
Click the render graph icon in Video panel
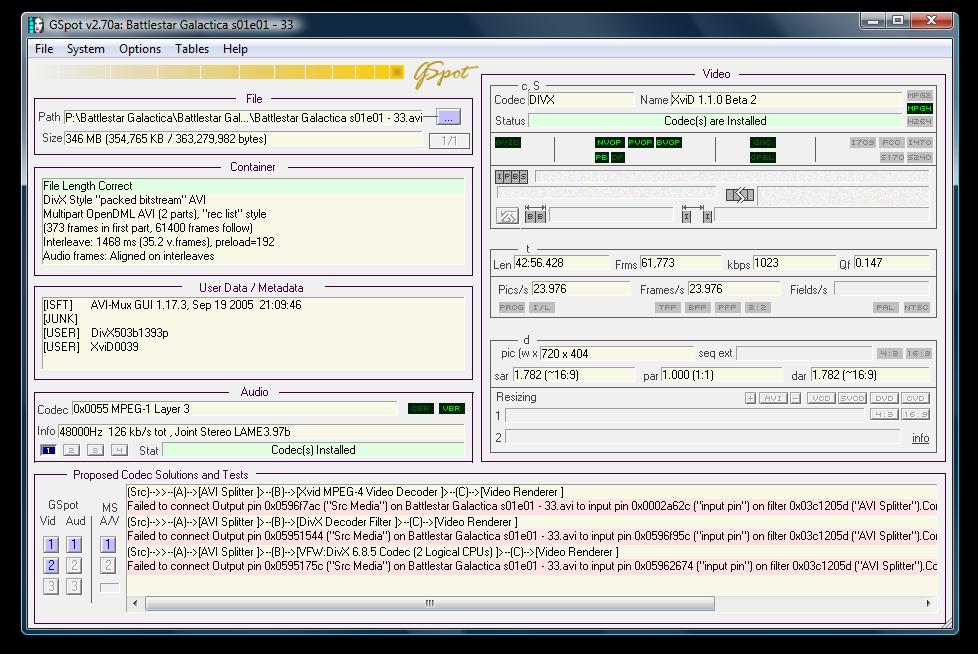[x=507, y=215]
